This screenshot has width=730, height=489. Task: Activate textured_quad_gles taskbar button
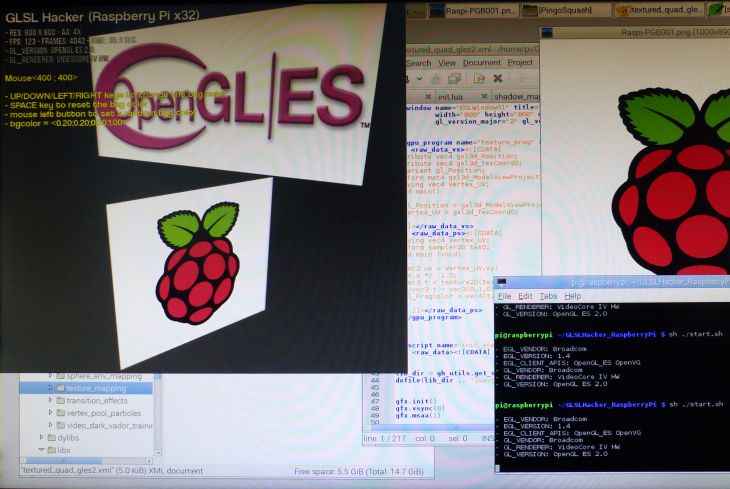pyautogui.click(x=659, y=10)
